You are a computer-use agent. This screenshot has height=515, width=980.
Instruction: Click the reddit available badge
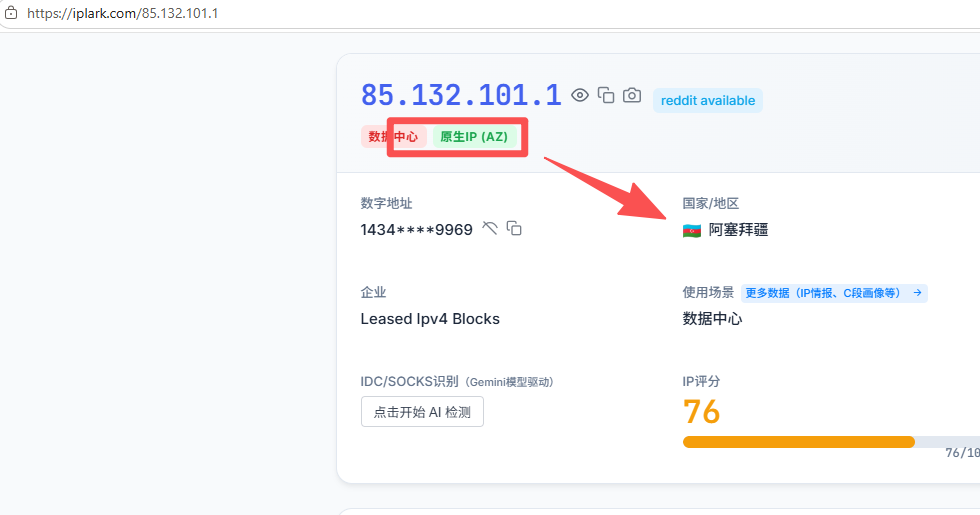click(708, 101)
